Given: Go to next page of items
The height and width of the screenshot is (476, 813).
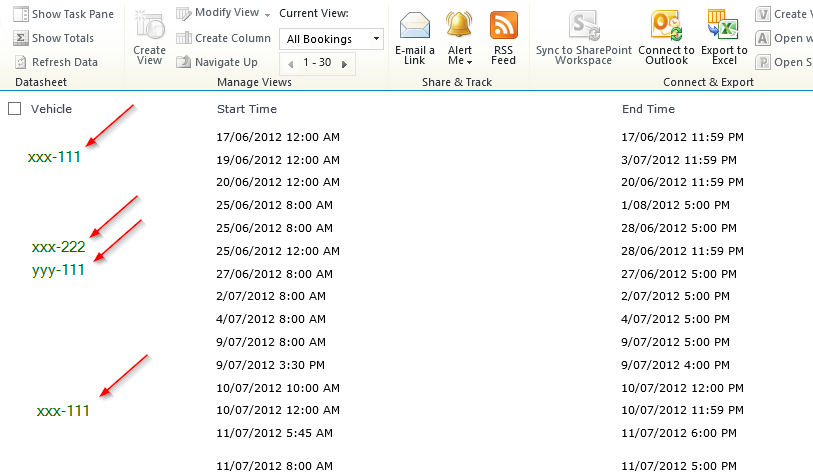Looking at the screenshot, I should 344,64.
